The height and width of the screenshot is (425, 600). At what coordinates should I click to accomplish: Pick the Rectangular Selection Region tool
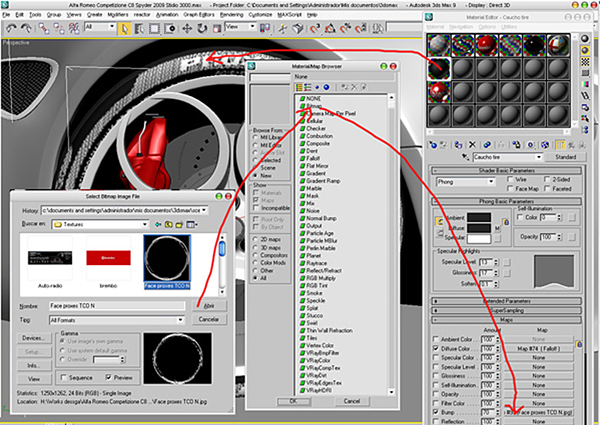pyautogui.click(x=154, y=29)
